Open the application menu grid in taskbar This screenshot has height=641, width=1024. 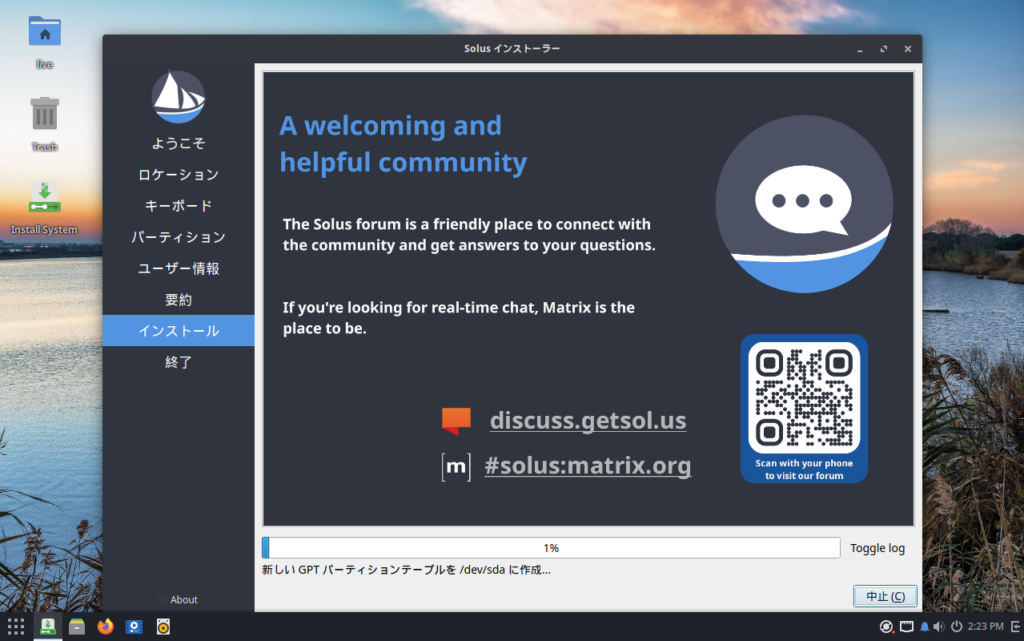click(16, 626)
